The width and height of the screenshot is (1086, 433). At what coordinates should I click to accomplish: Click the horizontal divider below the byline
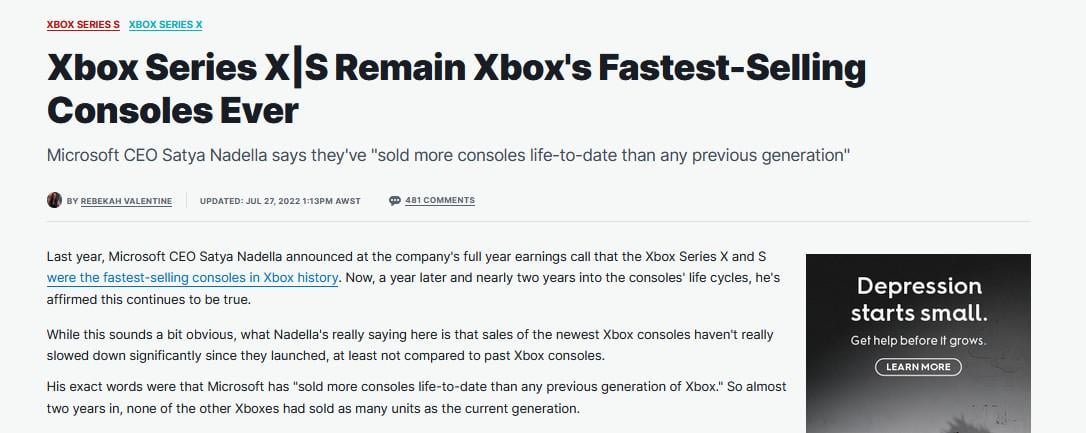point(538,221)
